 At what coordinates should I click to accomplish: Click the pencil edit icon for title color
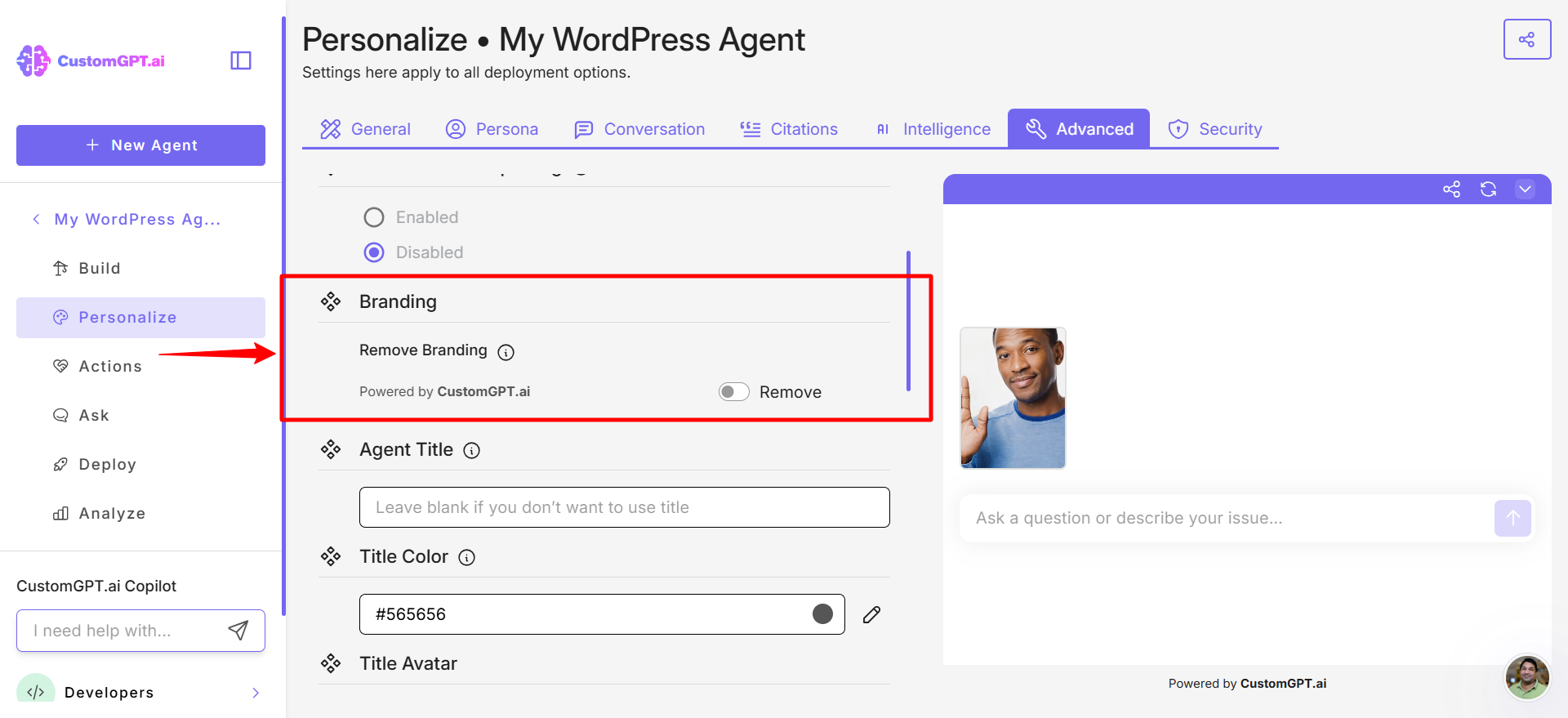(x=871, y=614)
